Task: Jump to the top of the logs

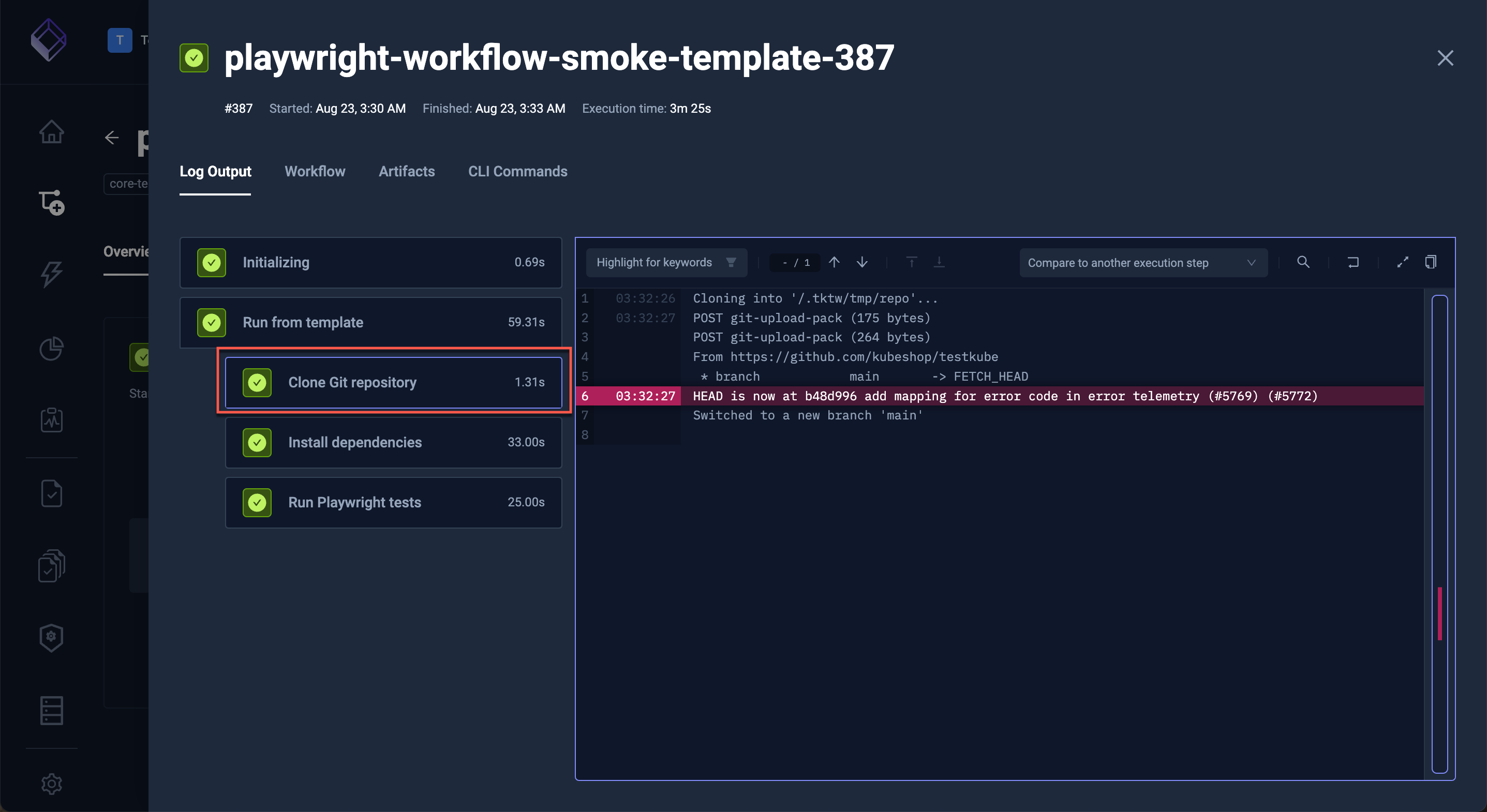Action: point(911,262)
